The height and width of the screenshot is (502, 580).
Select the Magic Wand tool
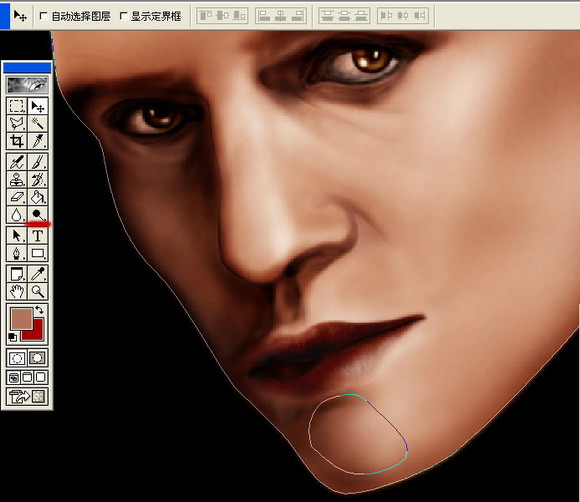(38, 124)
